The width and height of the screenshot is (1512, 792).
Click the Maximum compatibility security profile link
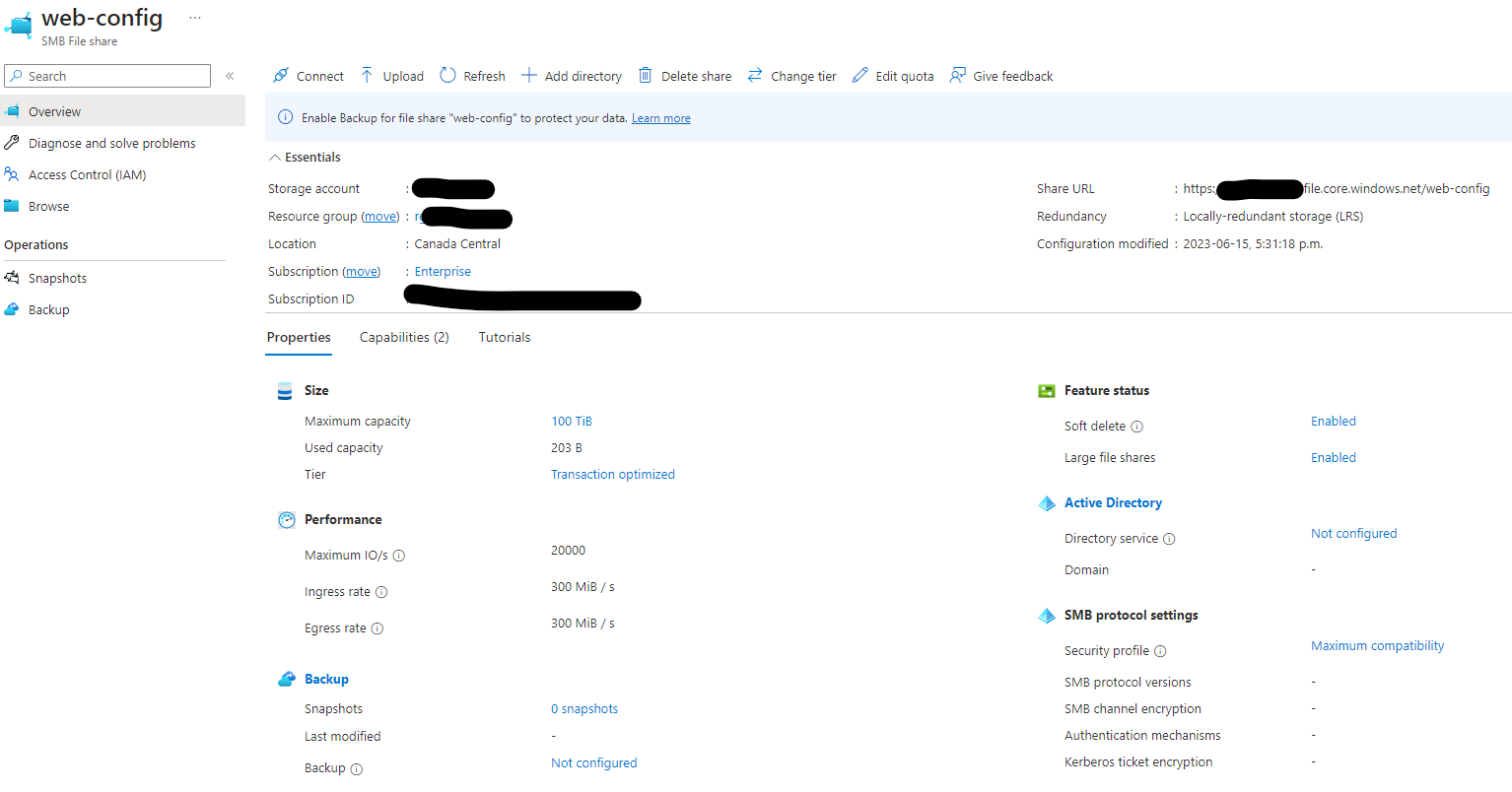coord(1378,646)
